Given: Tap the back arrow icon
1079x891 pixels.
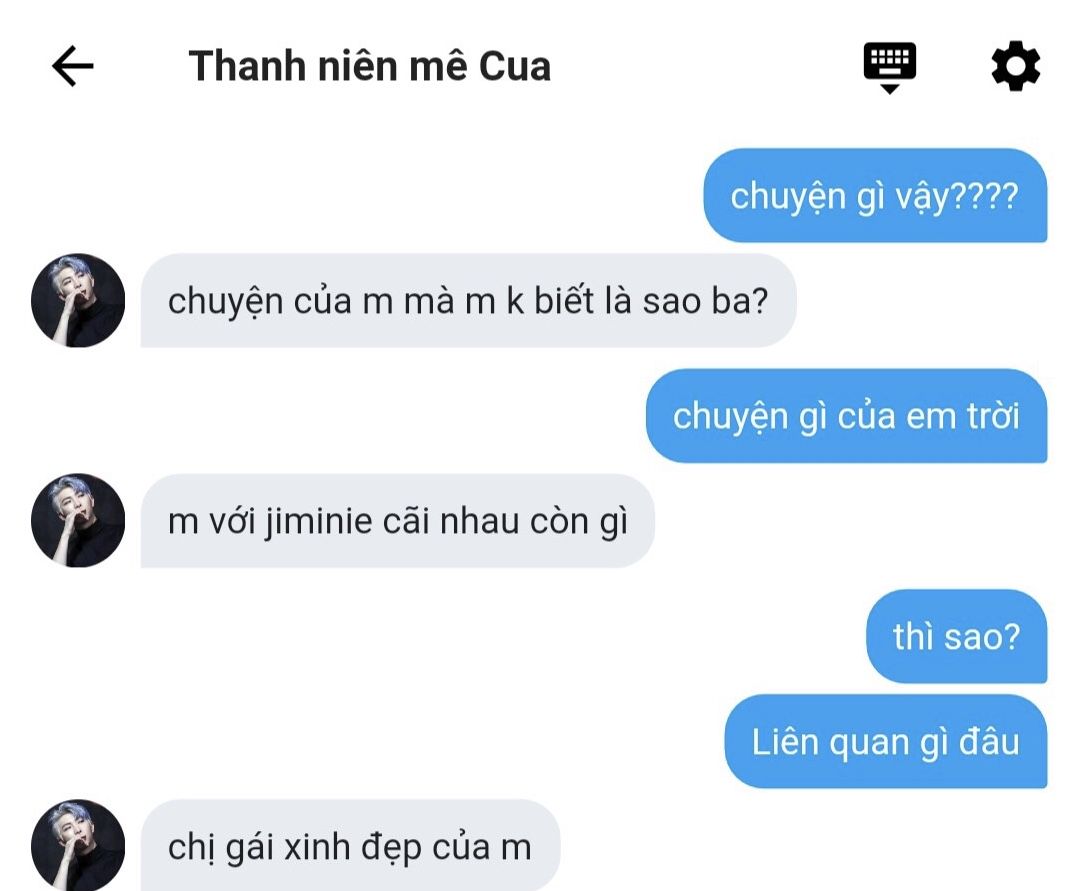Looking at the screenshot, I should click(x=73, y=66).
